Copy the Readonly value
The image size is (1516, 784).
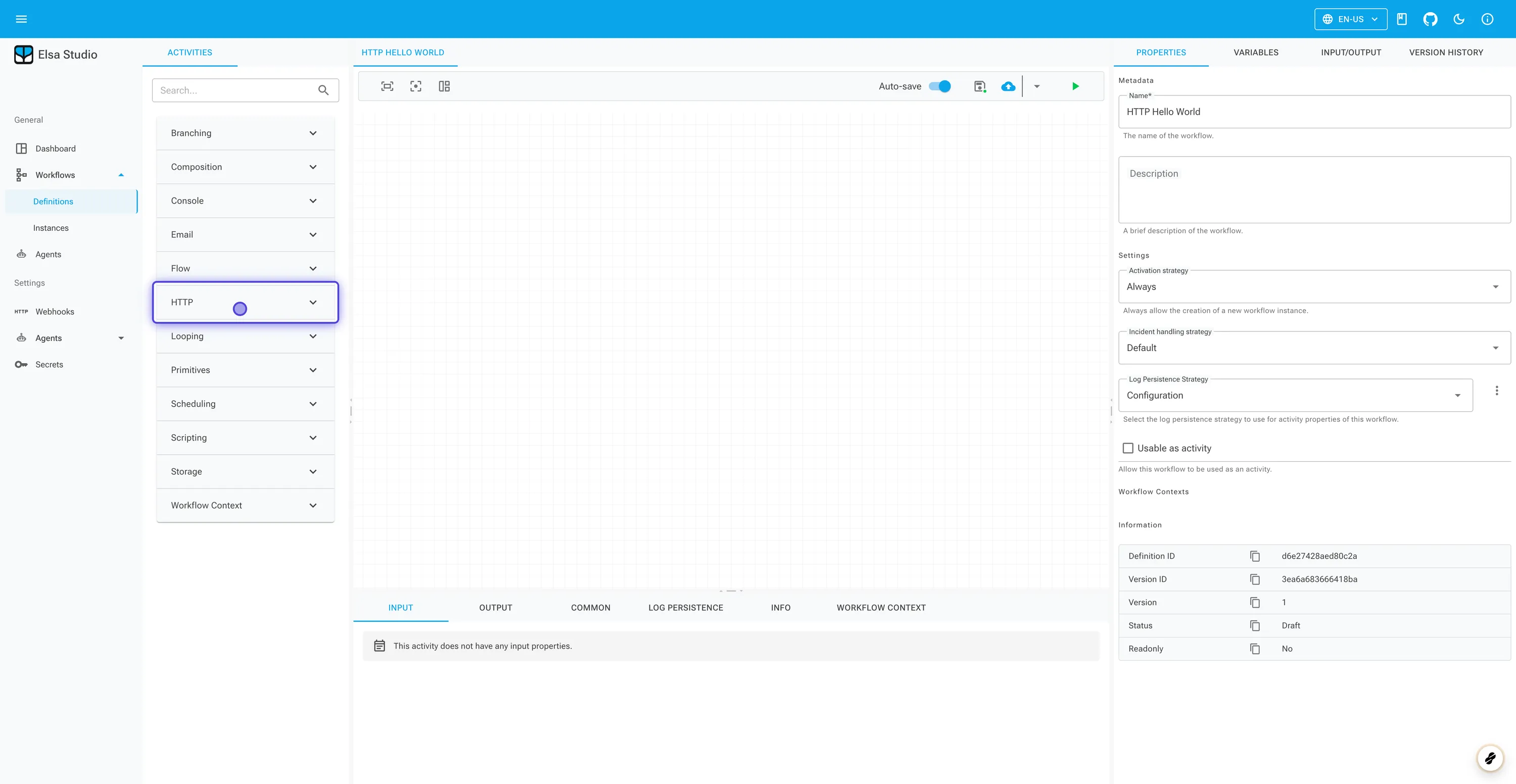(1255, 649)
